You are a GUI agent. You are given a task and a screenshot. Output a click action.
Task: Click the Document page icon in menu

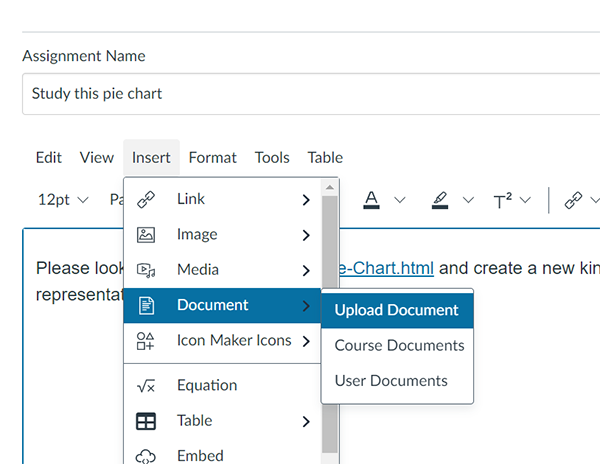click(146, 305)
